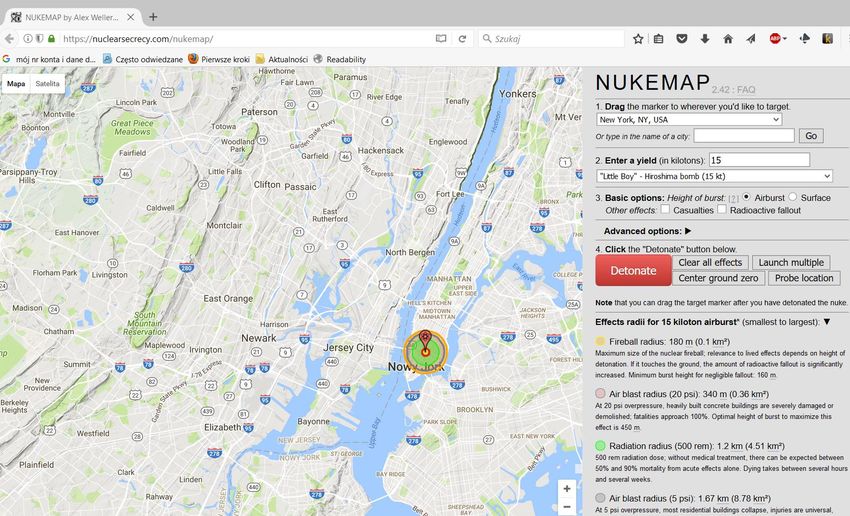Select the Surface radio button
Screen dimensions: 850x516
[x=793, y=197]
